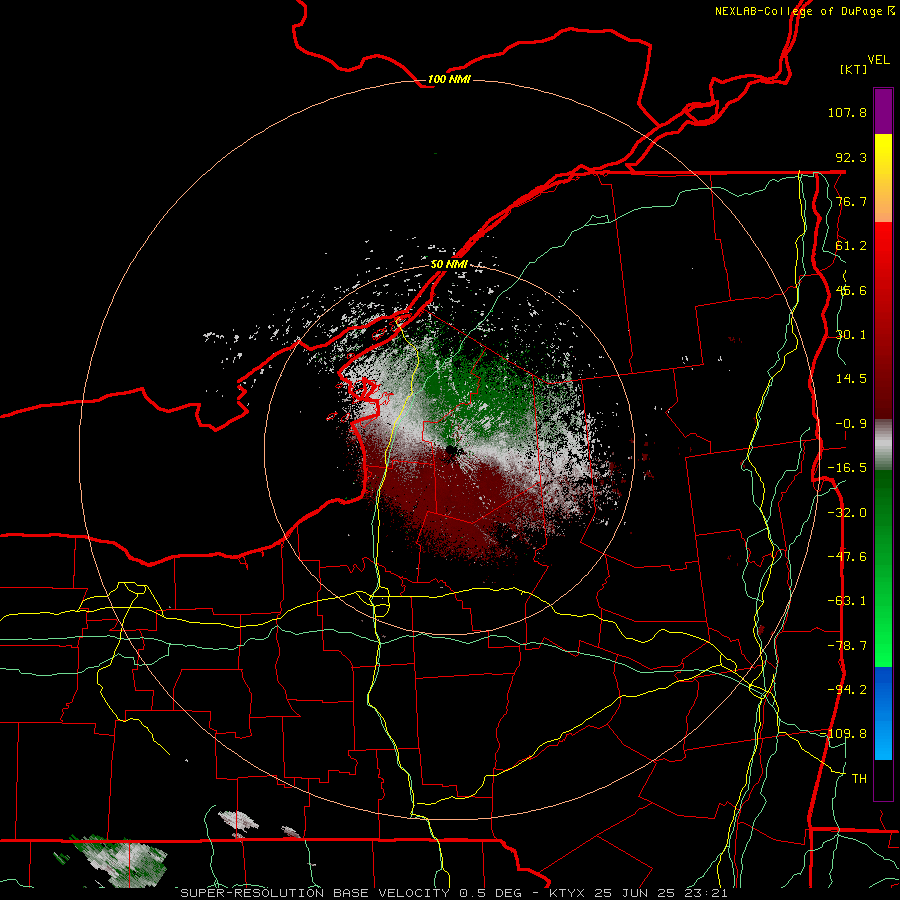Screen dimensions: 900x900
Task: Select the -63.1 scale value
Action: [x=847, y=601]
